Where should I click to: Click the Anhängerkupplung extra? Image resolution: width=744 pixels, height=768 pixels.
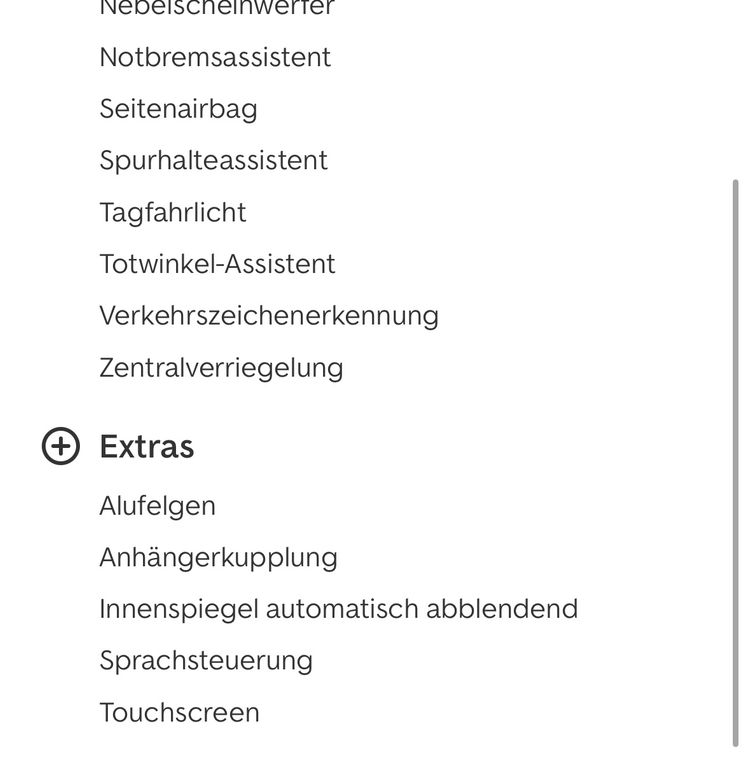[x=218, y=558]
